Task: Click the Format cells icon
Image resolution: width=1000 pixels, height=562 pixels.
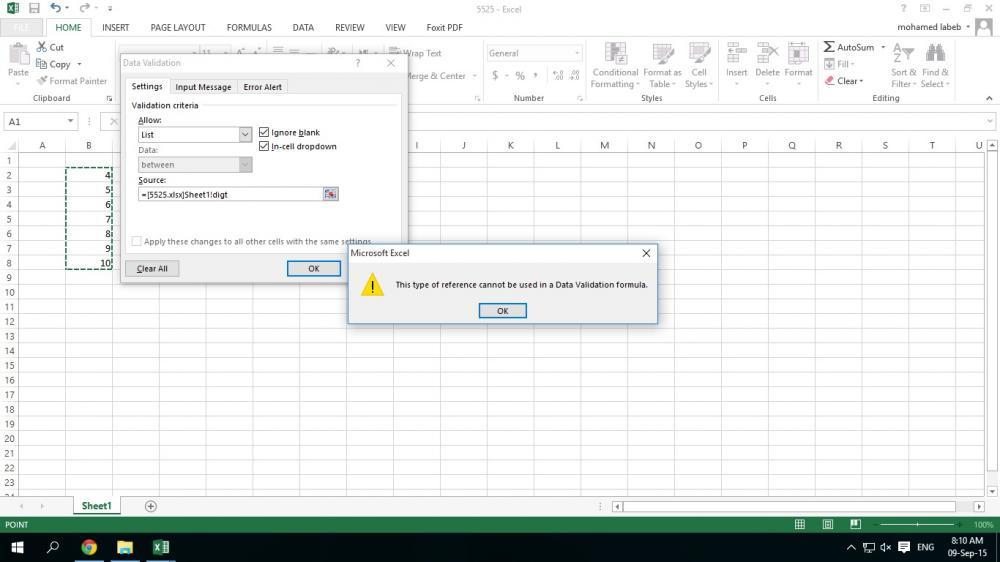Action: [x=798, y=54]
